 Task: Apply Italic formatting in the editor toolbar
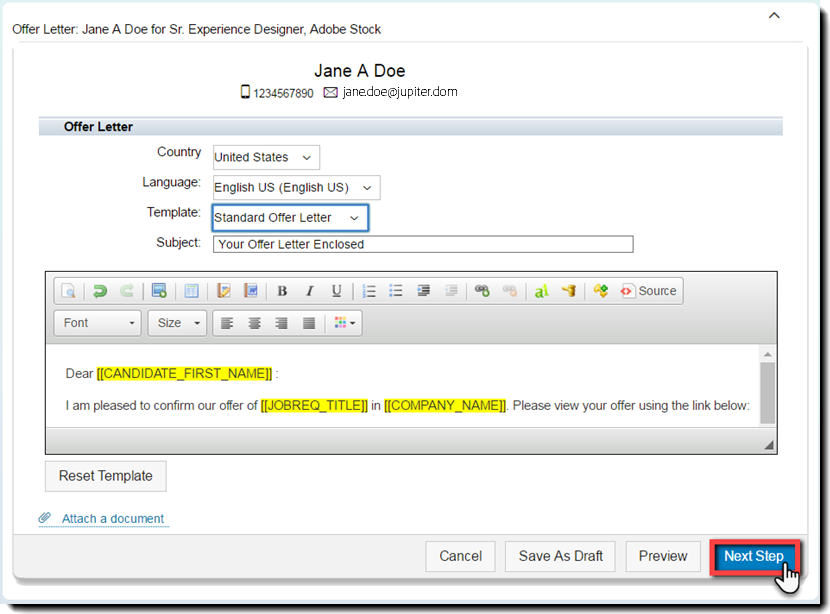tap(310, 291)
